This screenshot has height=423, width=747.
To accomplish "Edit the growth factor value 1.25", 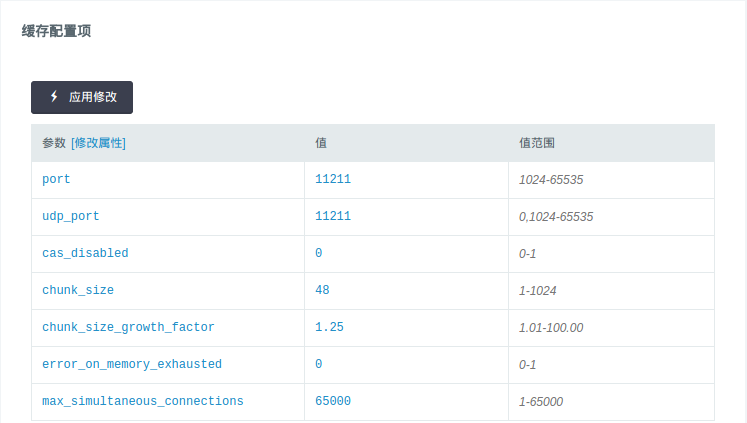I will click(x=329, y=327).
